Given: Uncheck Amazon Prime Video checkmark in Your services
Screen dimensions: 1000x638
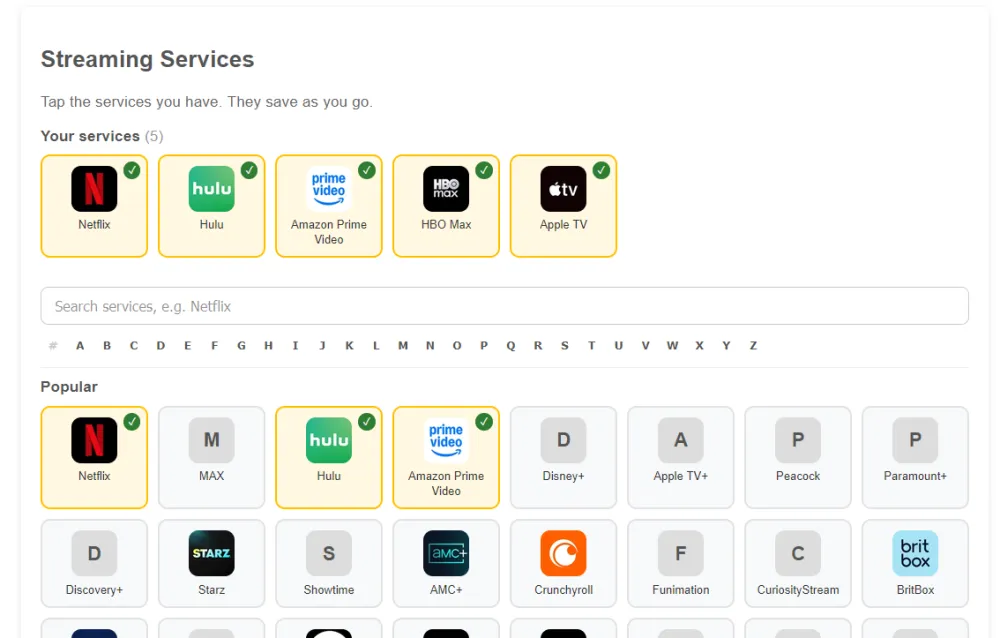Looking at the screenshot, I should 367,170.
